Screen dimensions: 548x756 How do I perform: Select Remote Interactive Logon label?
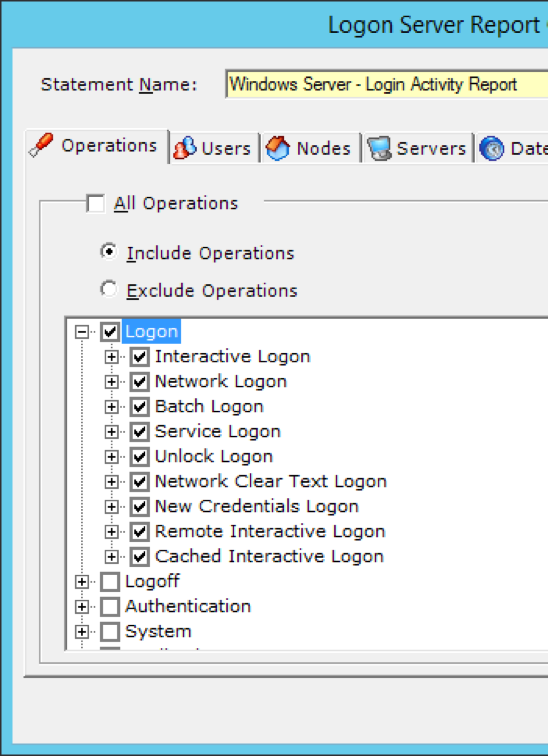click(270, 532)
